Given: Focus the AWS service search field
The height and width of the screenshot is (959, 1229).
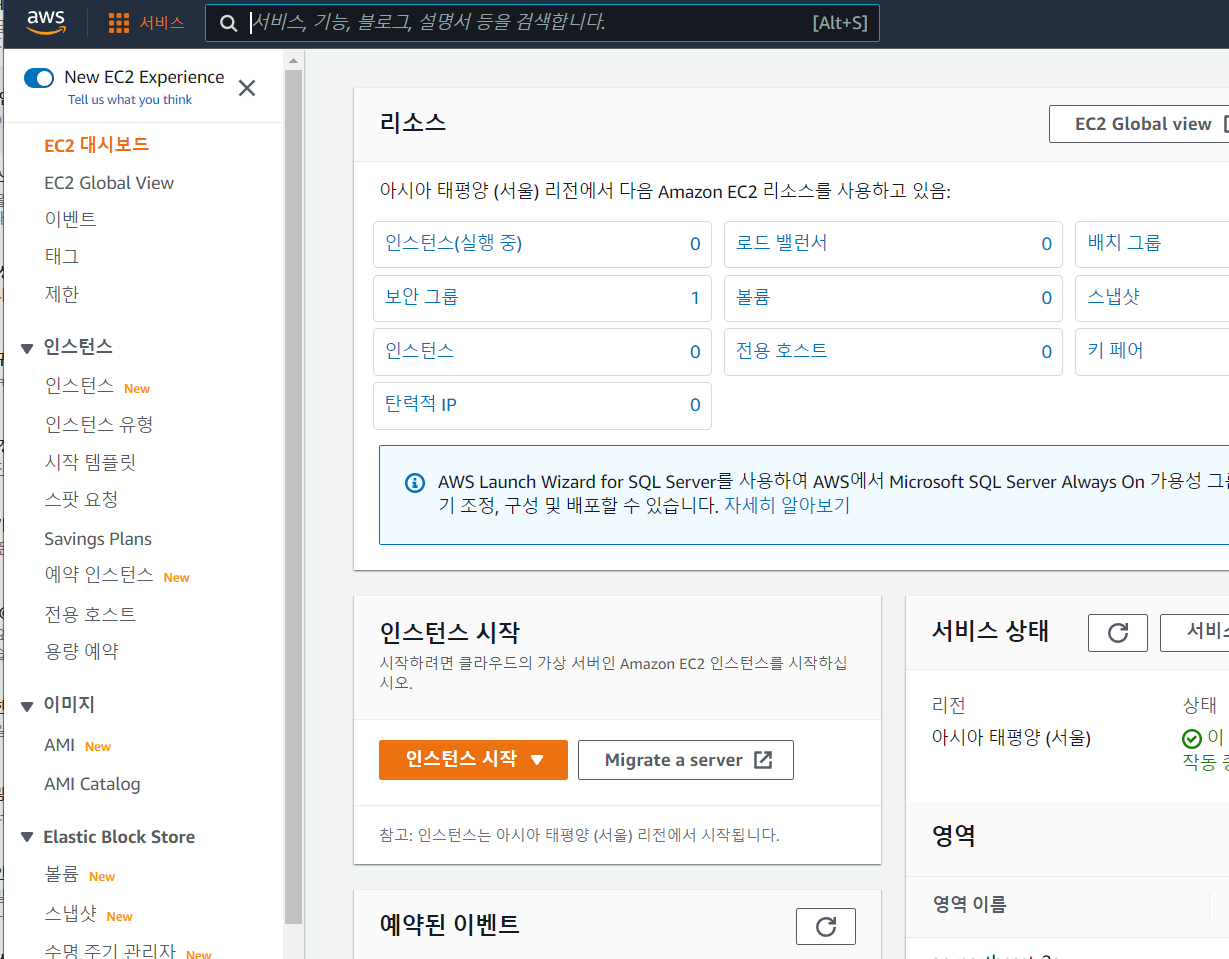Looking at the screenshot, I should point(542,22).
